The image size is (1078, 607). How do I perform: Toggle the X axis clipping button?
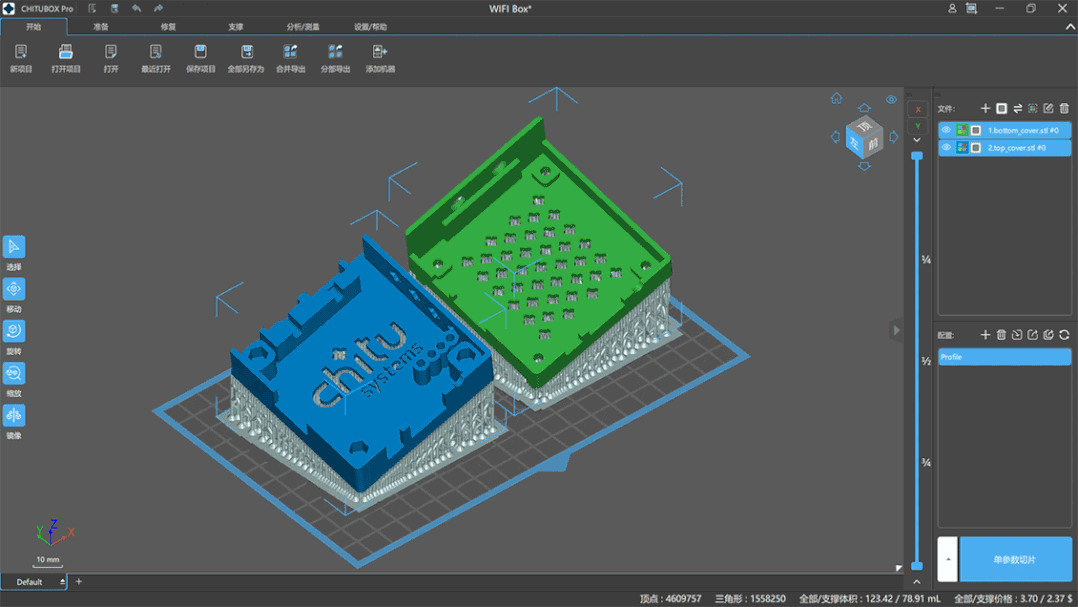pos(917,109)
